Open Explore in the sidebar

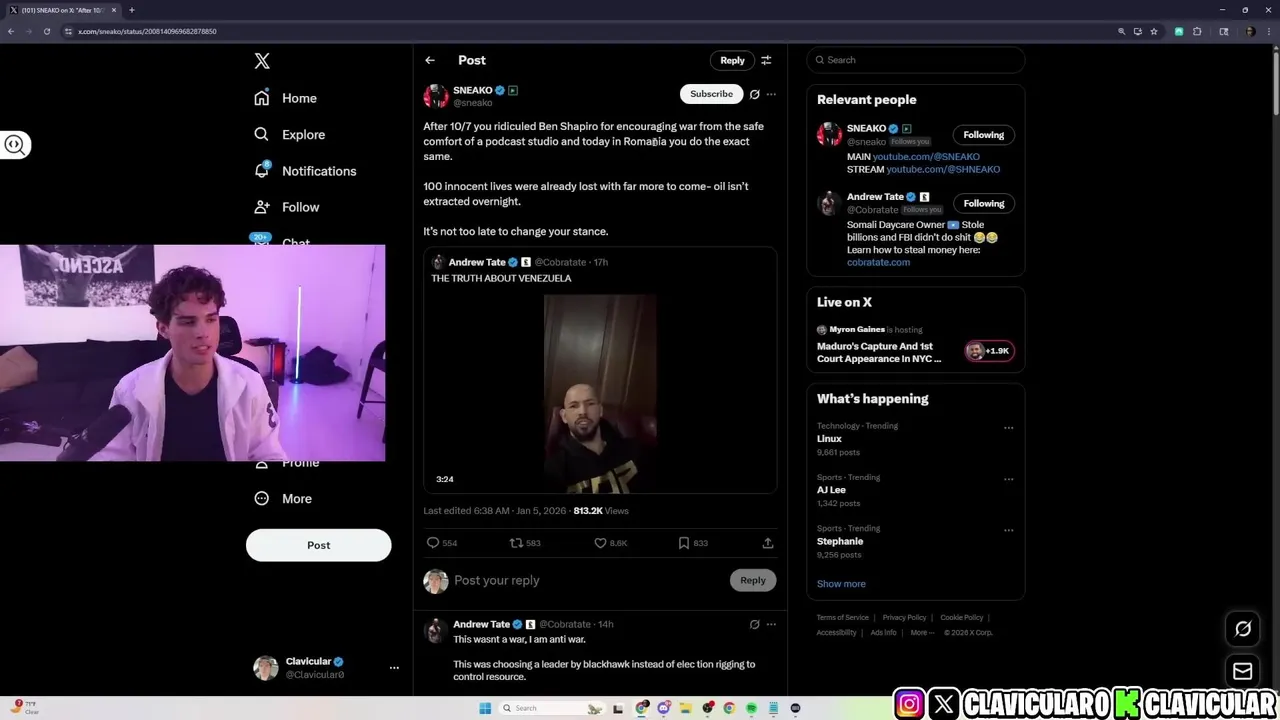(289, 134)
